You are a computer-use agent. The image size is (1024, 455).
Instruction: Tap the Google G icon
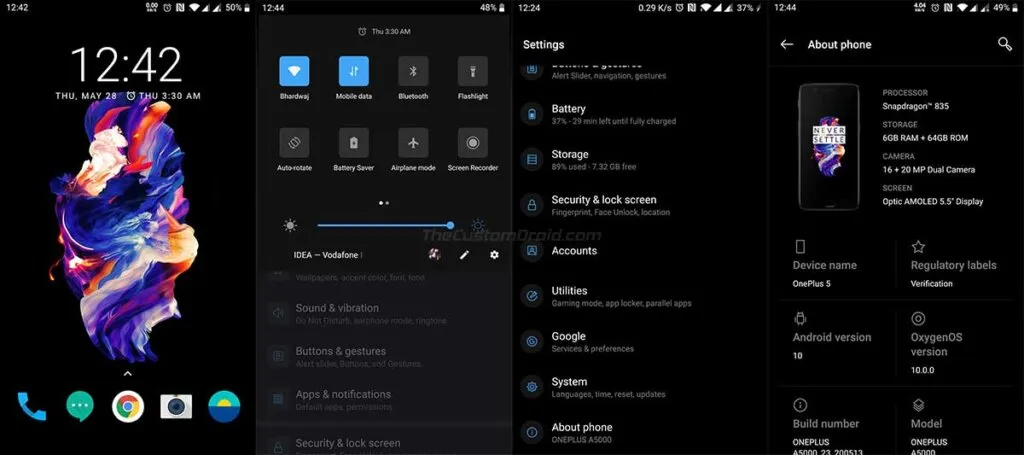(532, 341)
